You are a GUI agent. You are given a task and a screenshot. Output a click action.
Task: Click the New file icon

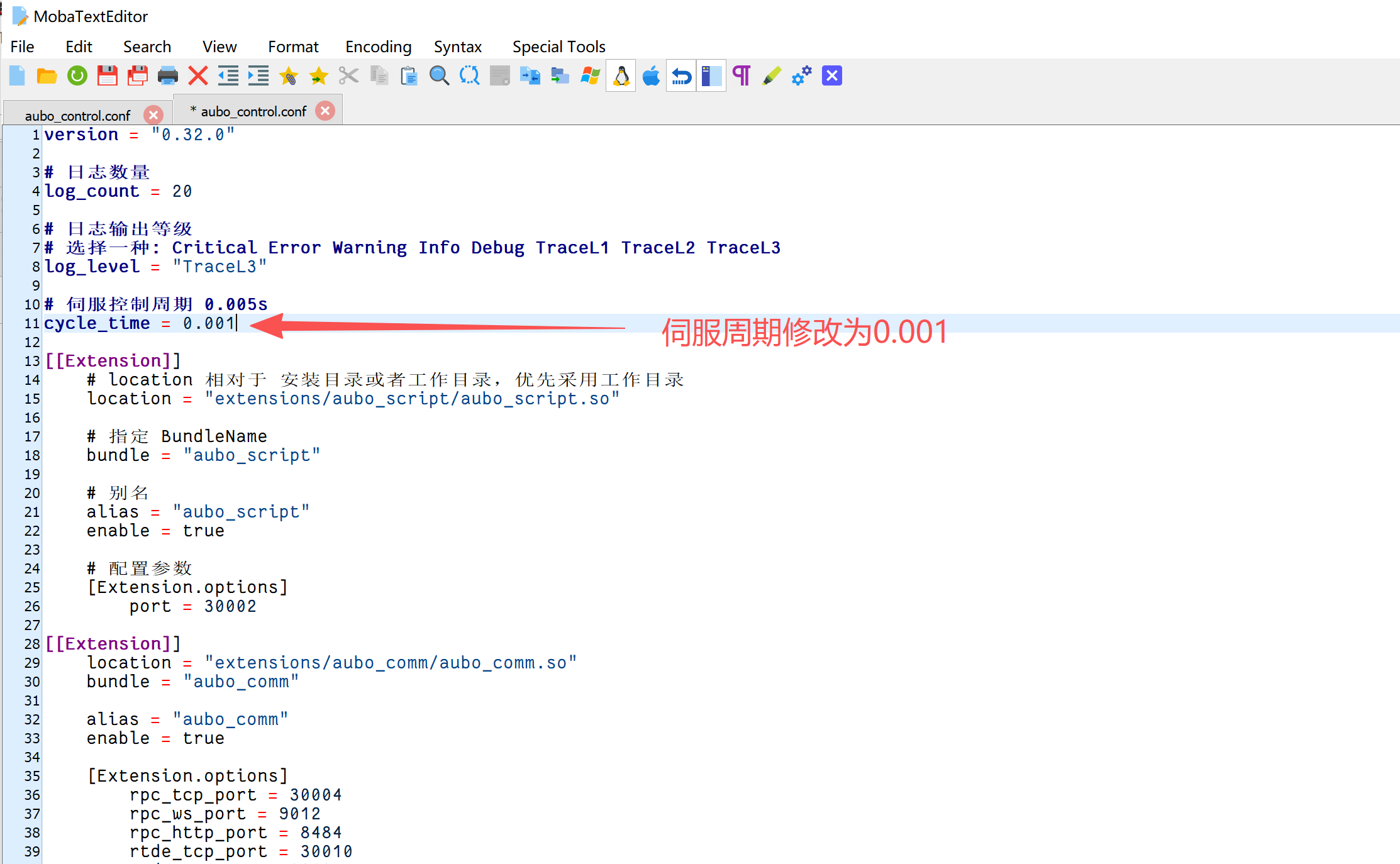(17, 76)
